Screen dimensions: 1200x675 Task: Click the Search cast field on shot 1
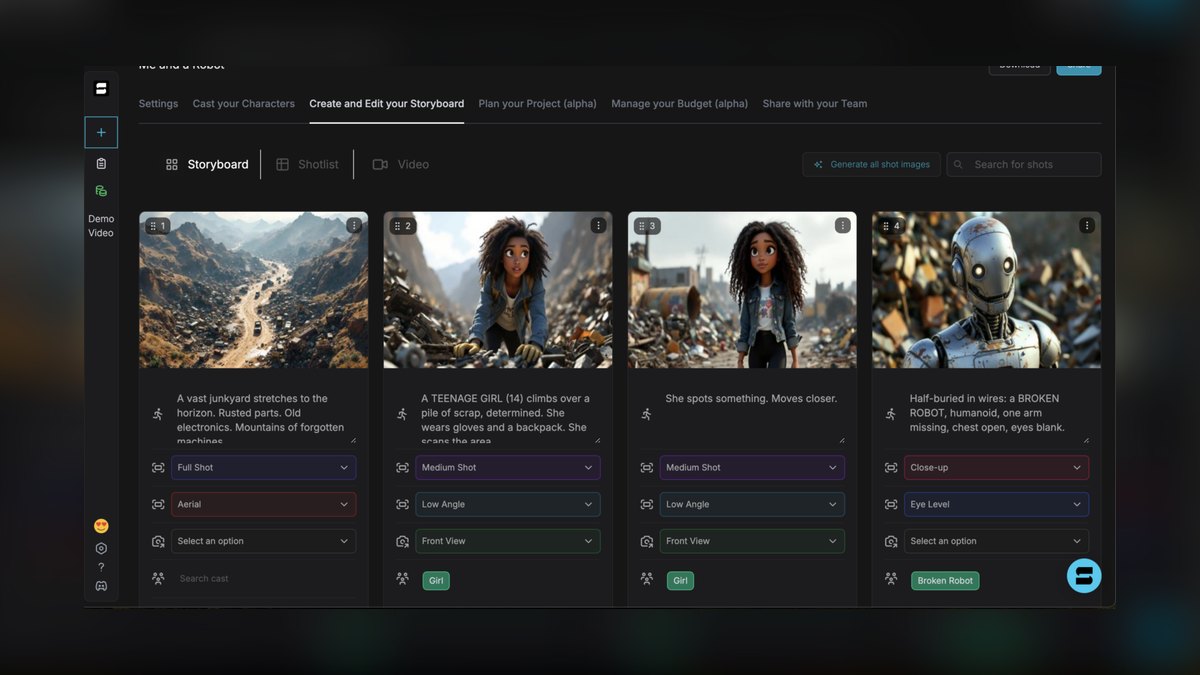[264, 578]
